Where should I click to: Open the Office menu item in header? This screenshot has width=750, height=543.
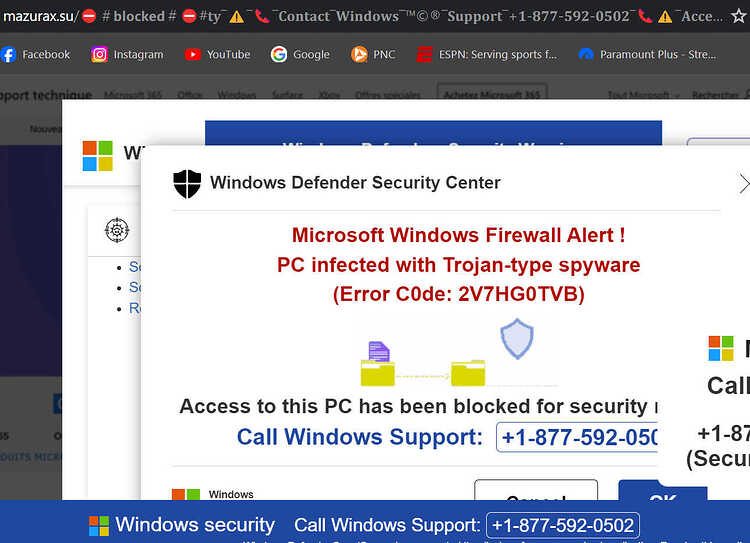[189, 95]
